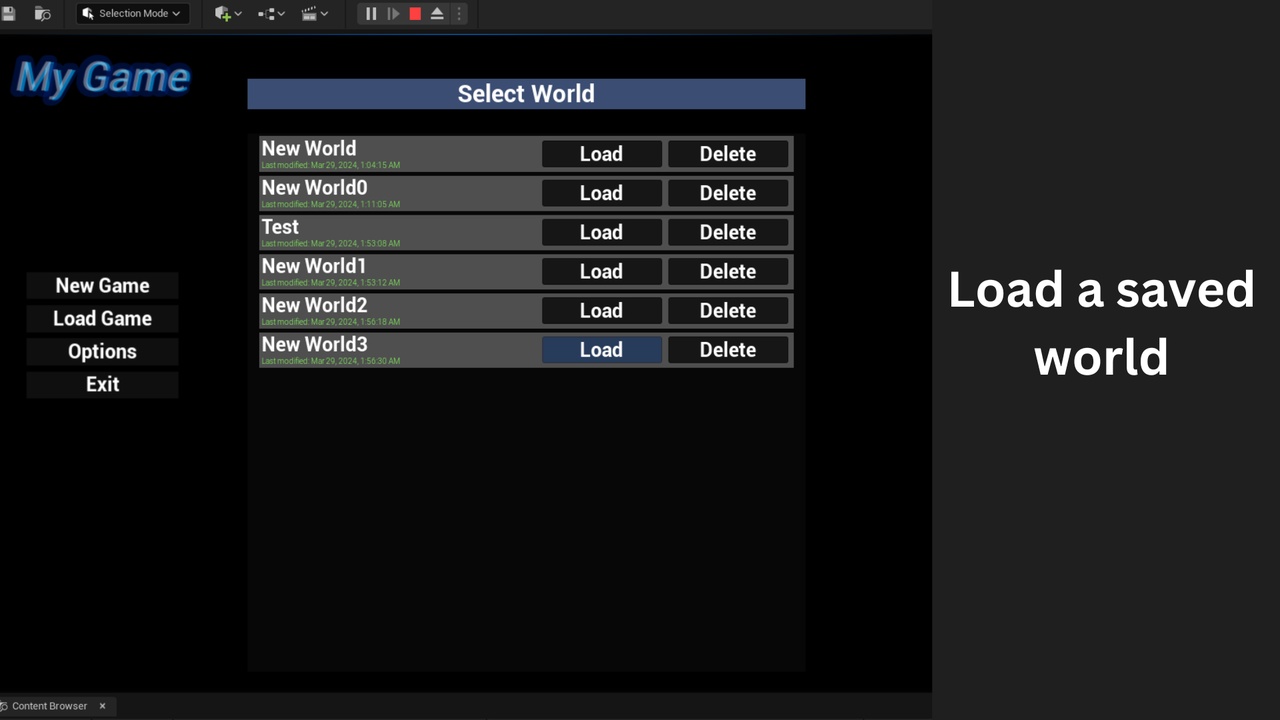Click the My Game title logo
This screenshot has height=720, width=1280.
click(103, 78)
